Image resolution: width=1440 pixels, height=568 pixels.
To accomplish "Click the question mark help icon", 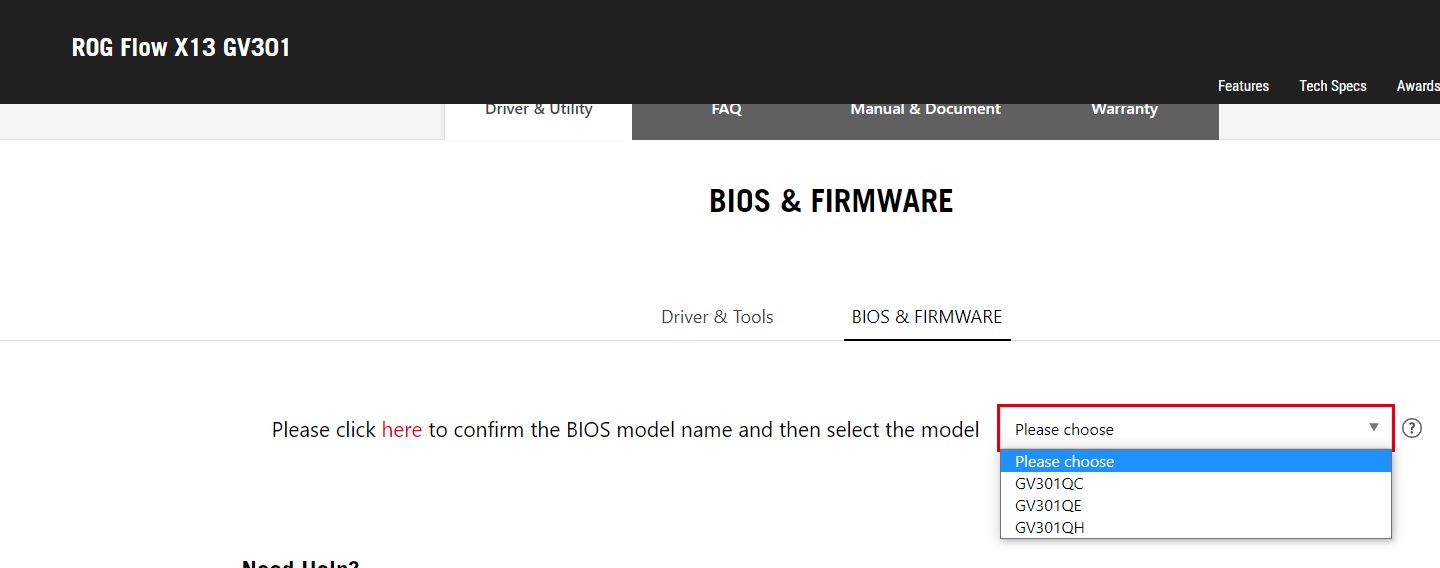I will (1411, 428).
